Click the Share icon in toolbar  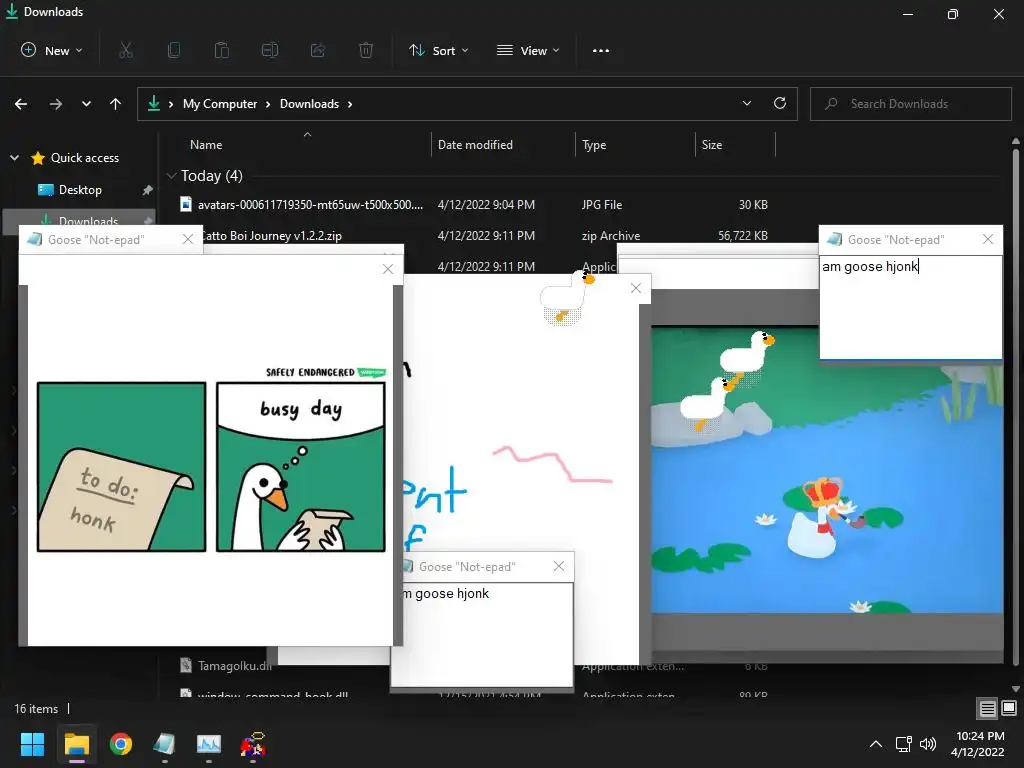pyautogui.click(x=318, y=50)
